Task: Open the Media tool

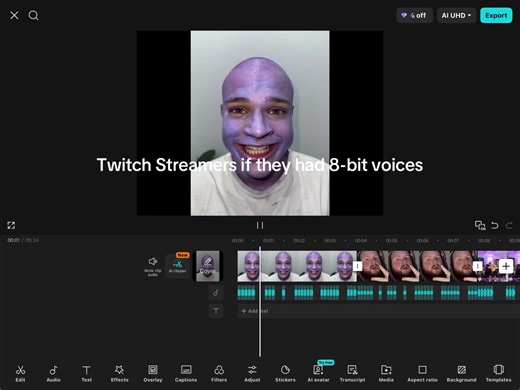Action: click(x=386, y=373)
